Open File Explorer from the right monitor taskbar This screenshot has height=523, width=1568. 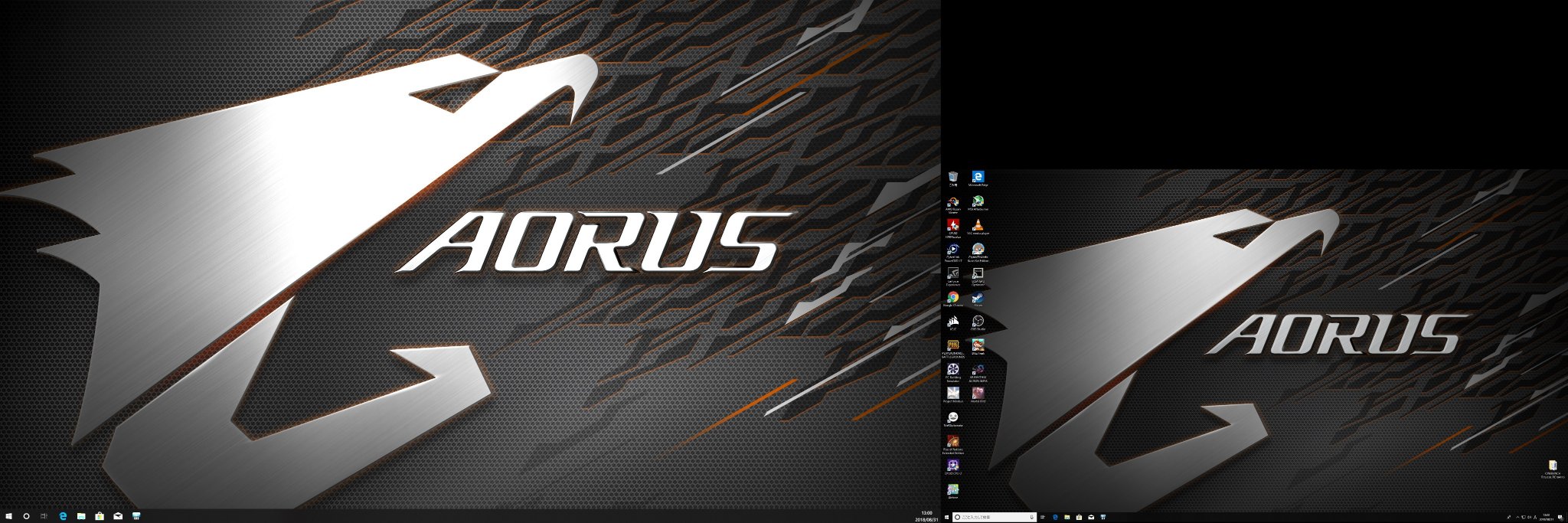pyautogui.click(x=1067, y=517)
